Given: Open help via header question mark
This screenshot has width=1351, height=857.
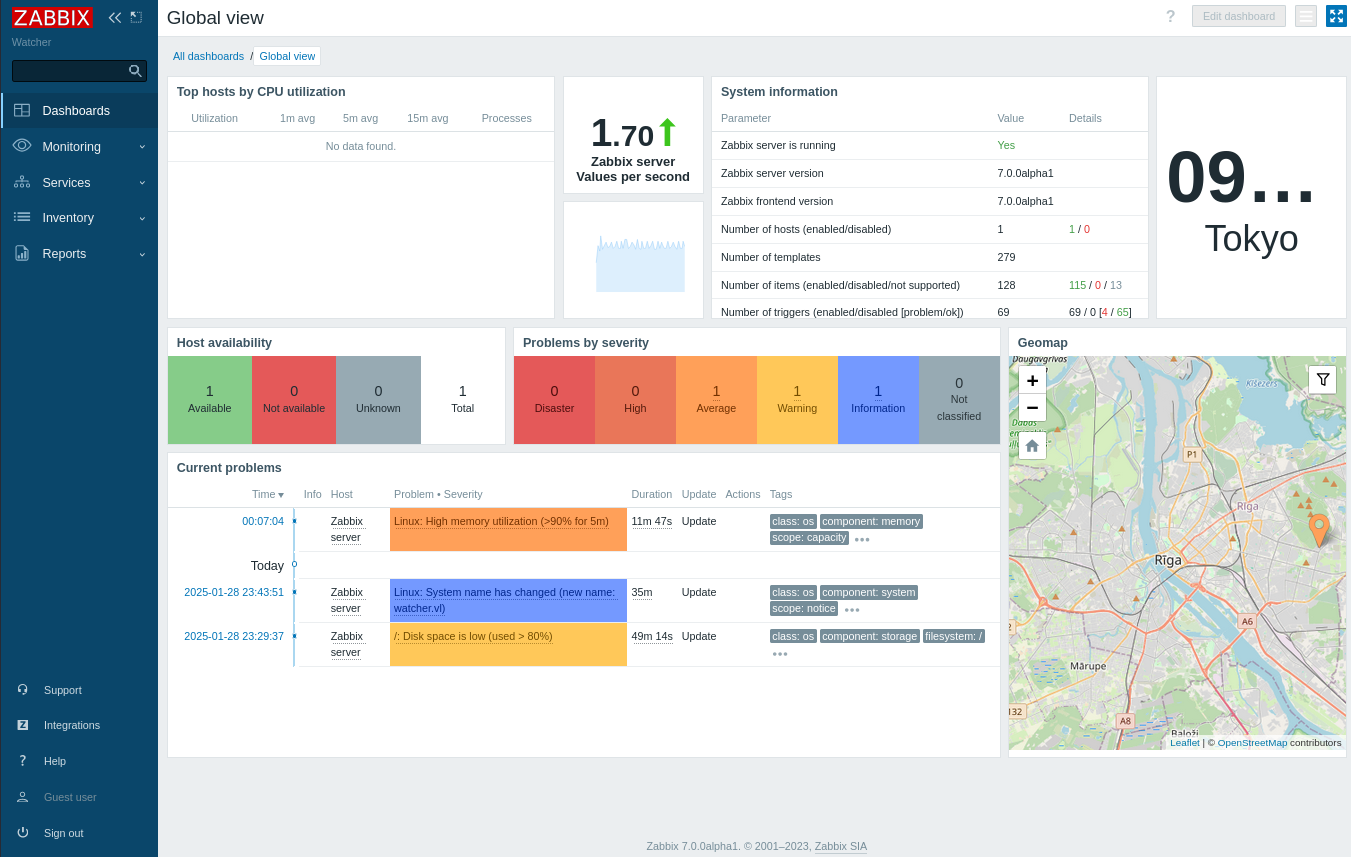Looking at the screenshot, I should pyautogui.click(x=1170, y=16).
